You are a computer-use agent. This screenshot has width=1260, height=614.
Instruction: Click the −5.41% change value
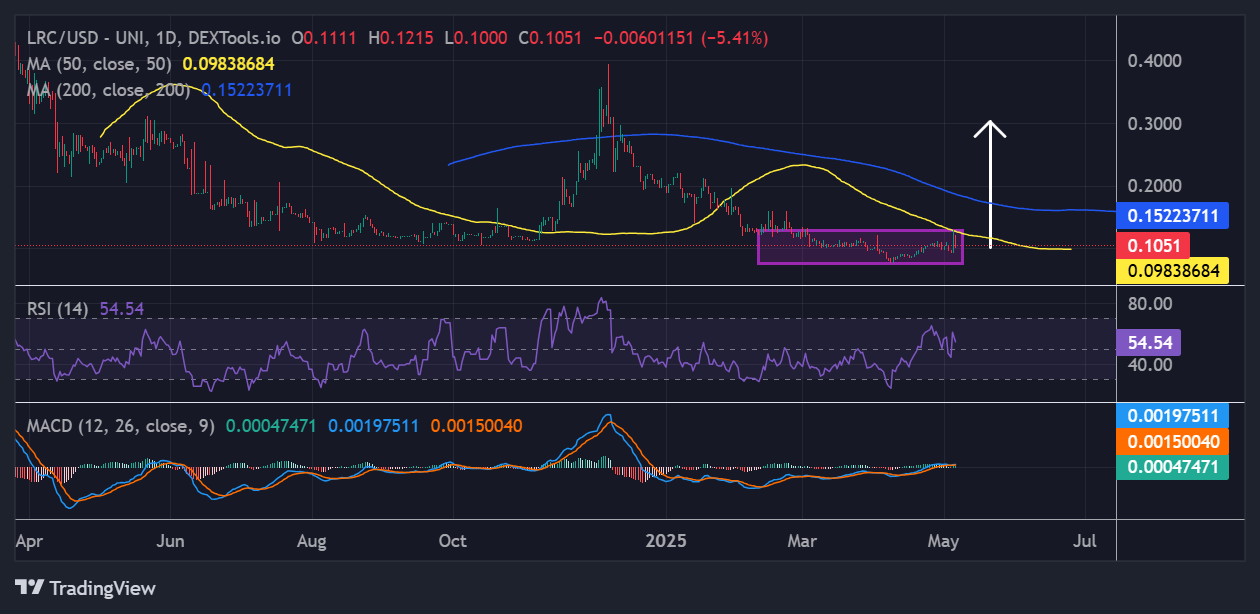click(735, 38)
